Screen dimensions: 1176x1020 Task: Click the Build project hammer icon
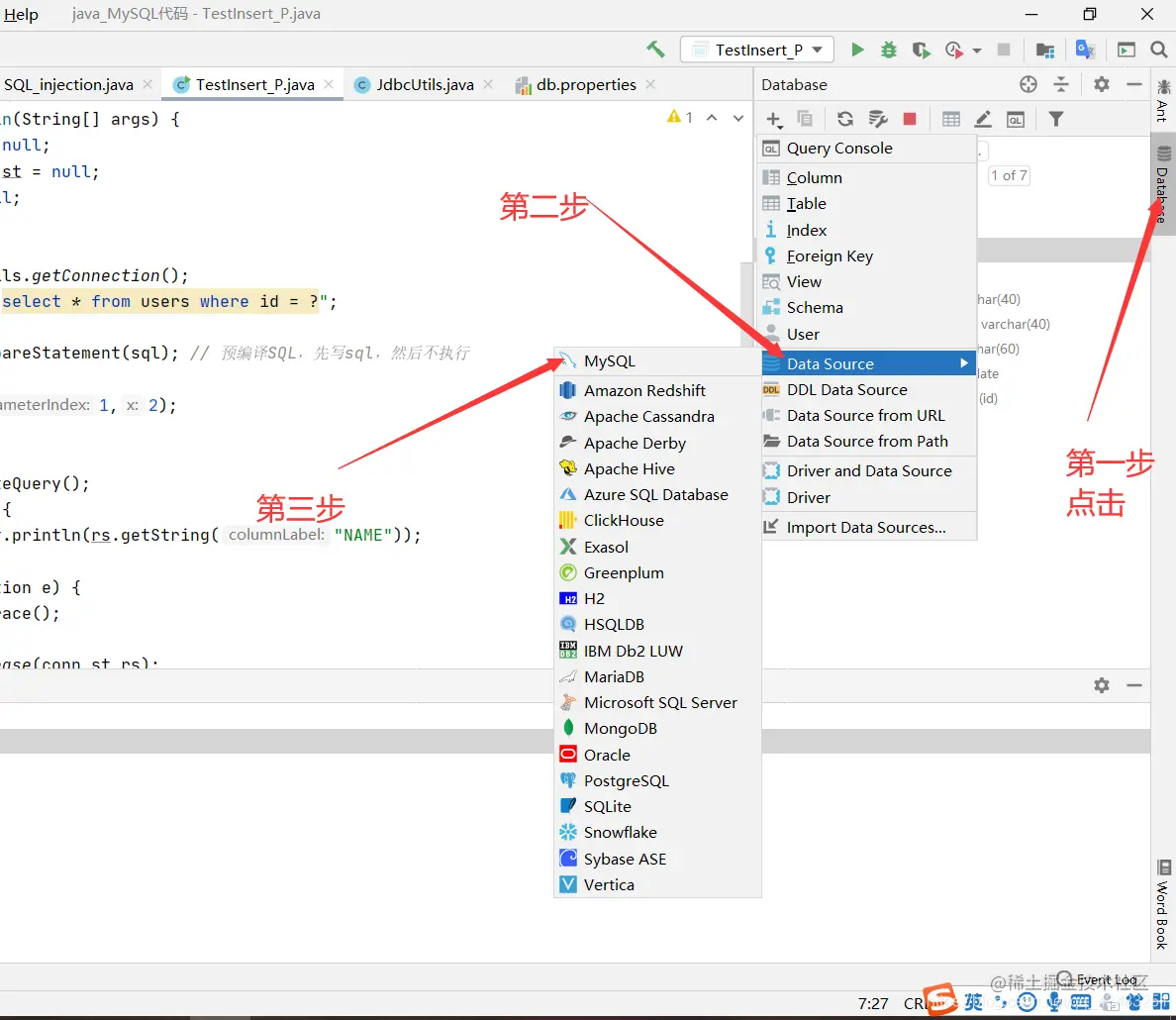(x=655, y=50)
